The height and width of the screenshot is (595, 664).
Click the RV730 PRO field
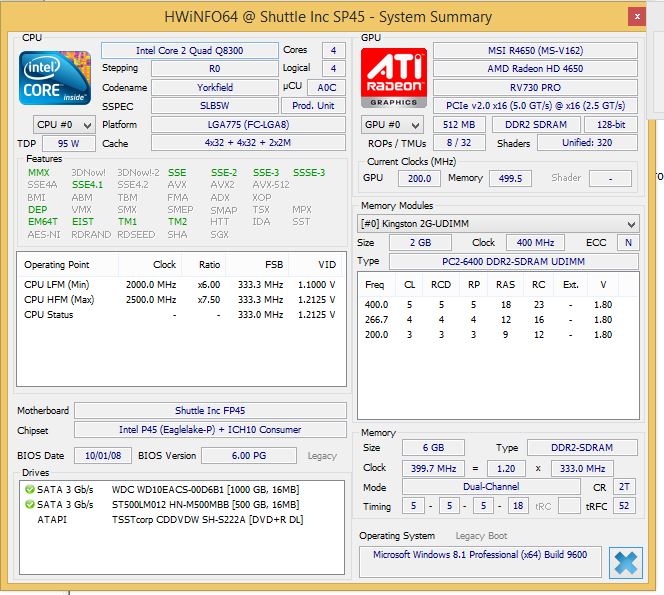pos(535,87)
